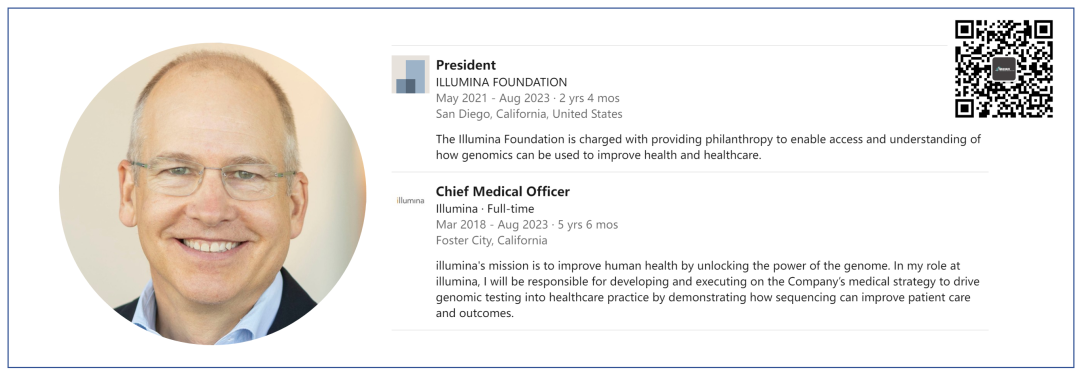Open the President job title

(x=466, y=65)
